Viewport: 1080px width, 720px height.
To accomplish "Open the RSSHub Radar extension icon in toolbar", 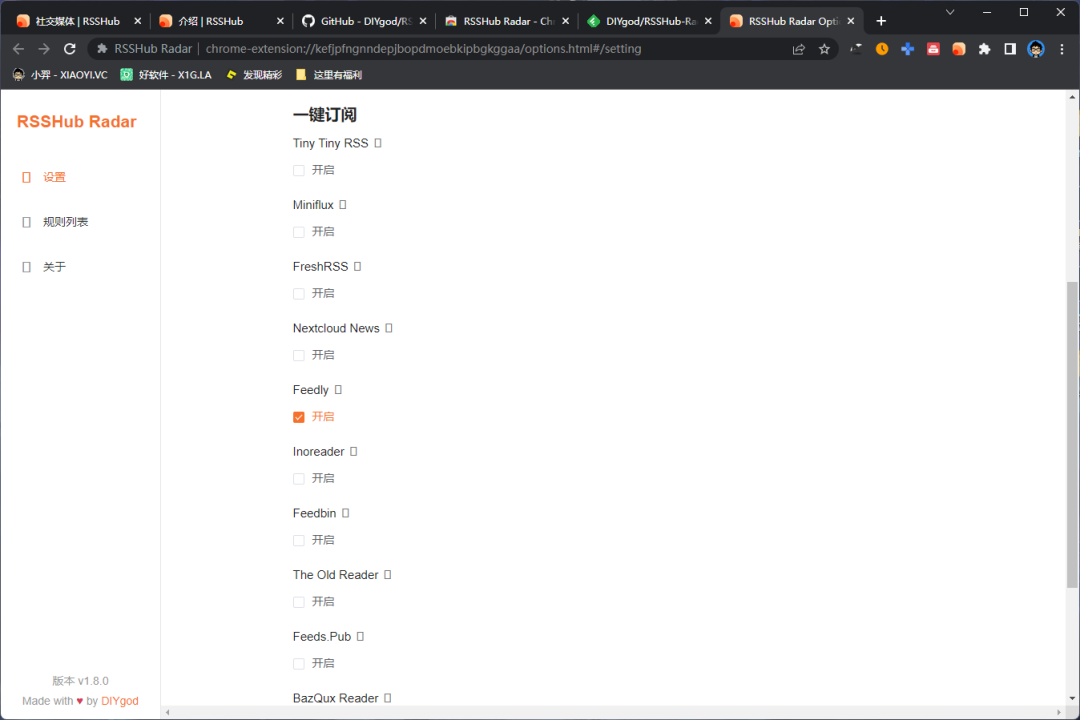I will (x=958, y=48).
